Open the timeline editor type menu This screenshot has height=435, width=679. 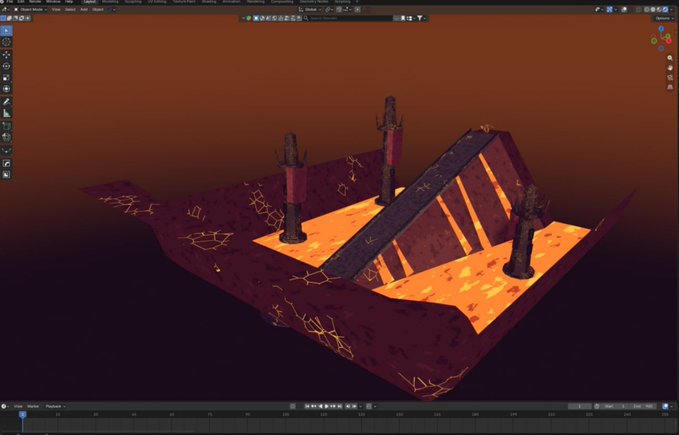click(x=5, y=406)
